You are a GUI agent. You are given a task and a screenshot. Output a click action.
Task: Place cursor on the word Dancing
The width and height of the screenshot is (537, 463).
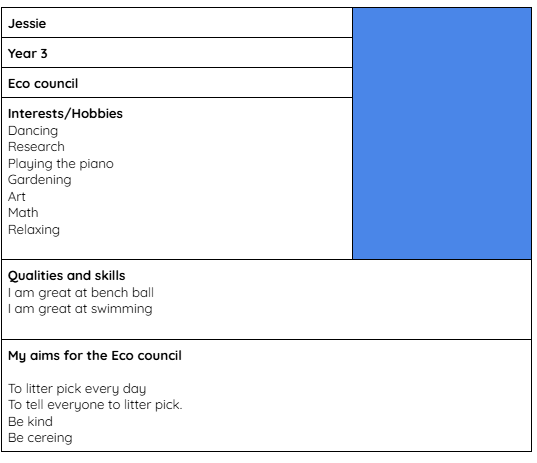[x=33, y=131]
